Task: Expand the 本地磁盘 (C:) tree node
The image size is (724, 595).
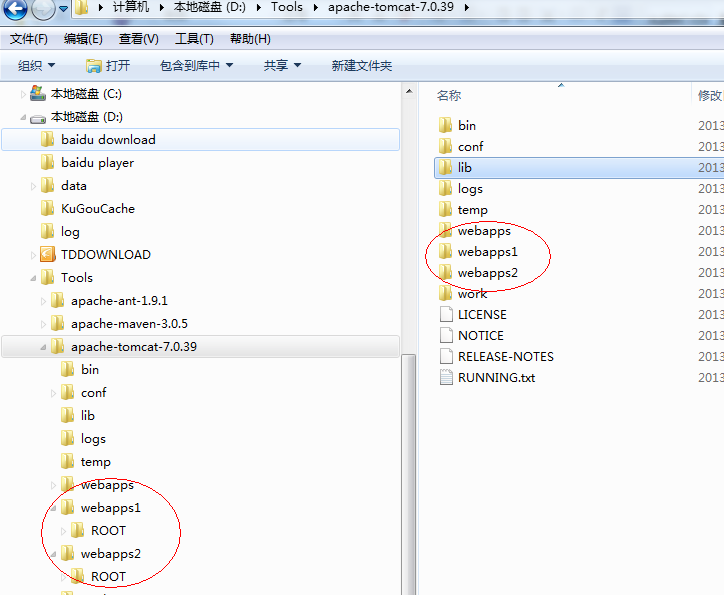Action: click(x=23, y=94)
